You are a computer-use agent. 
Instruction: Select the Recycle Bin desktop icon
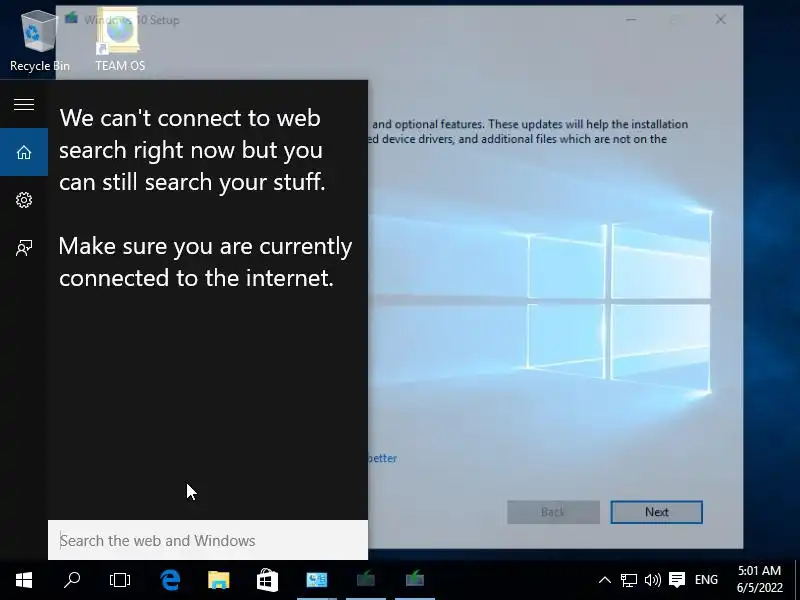39,42
